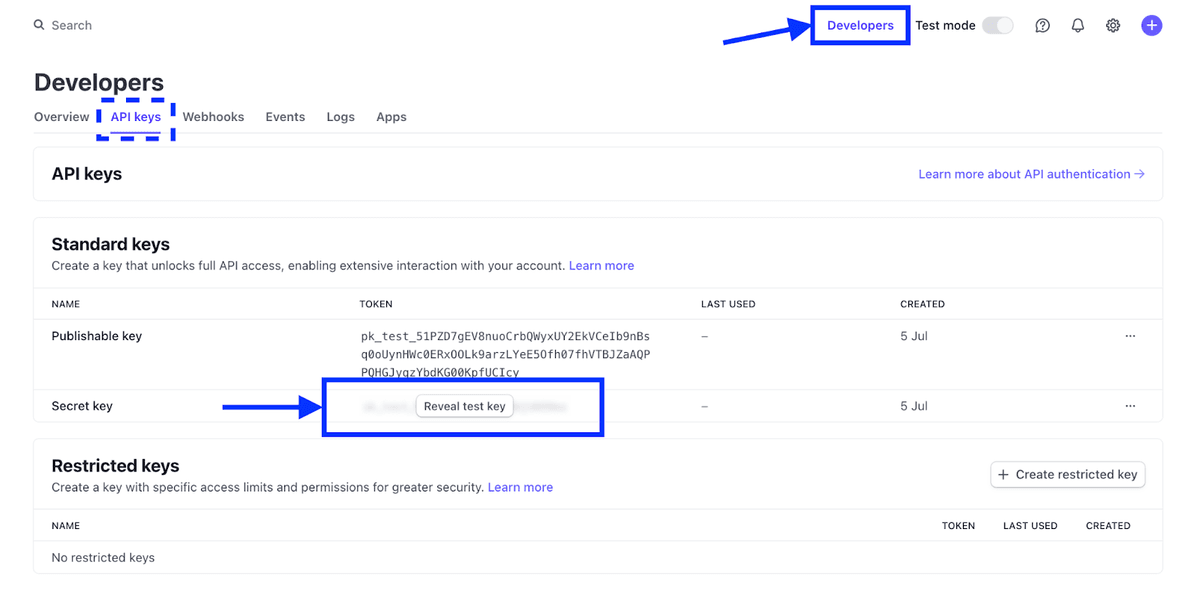View notifications via the bell icon
Viewport: 1200px width, 599px height.
[1077, 25]
